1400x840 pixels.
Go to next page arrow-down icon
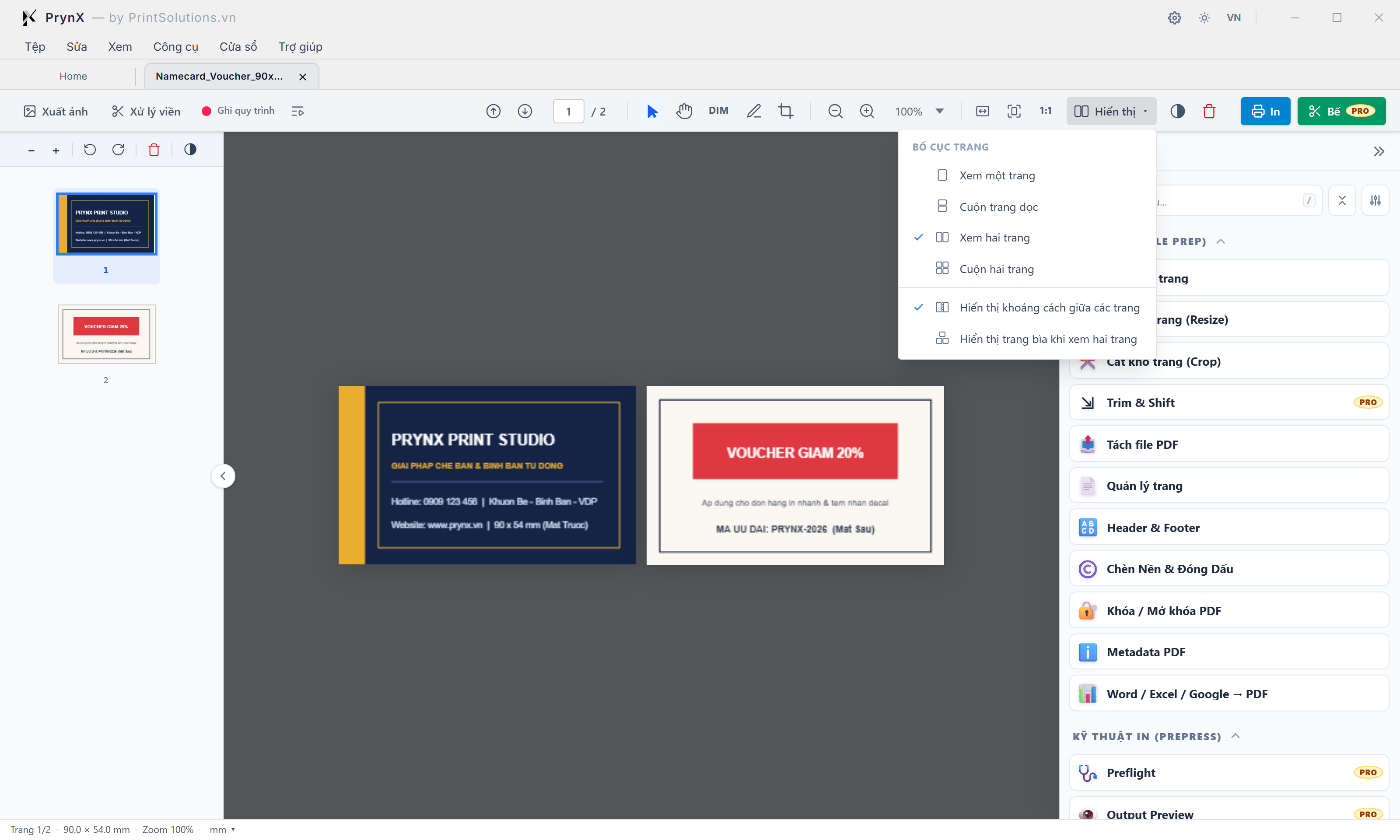tap(525, 111)
